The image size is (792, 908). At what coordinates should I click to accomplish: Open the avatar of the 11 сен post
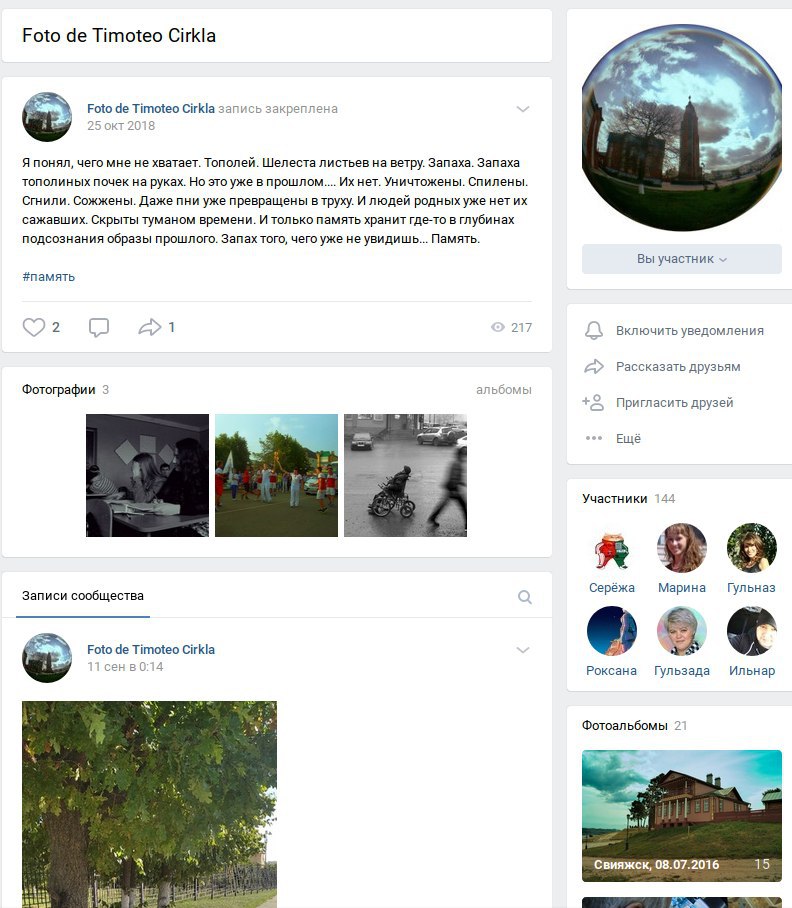pos(47,658)
